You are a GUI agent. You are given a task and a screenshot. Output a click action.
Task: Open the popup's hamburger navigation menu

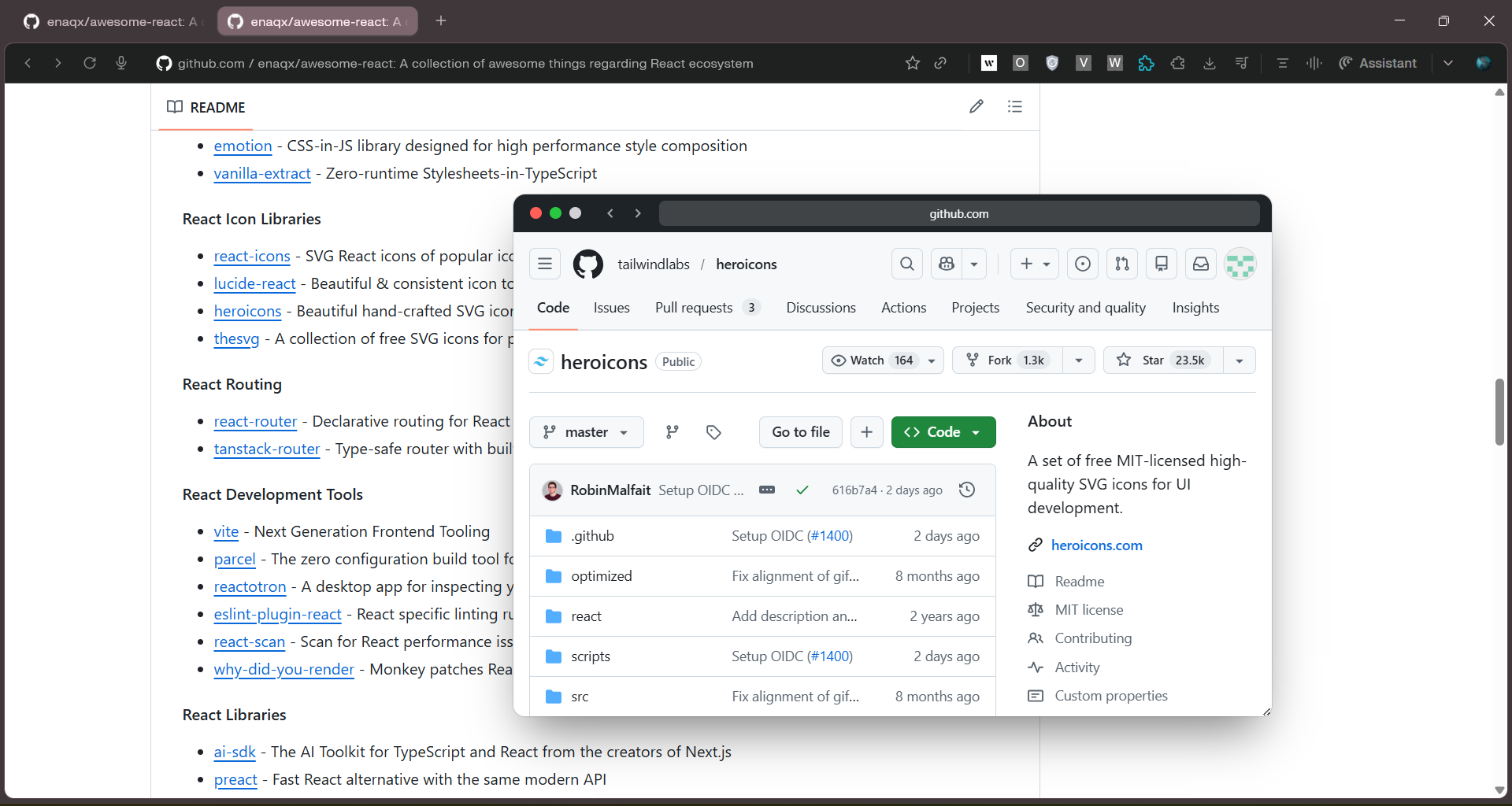click(545, 264)
